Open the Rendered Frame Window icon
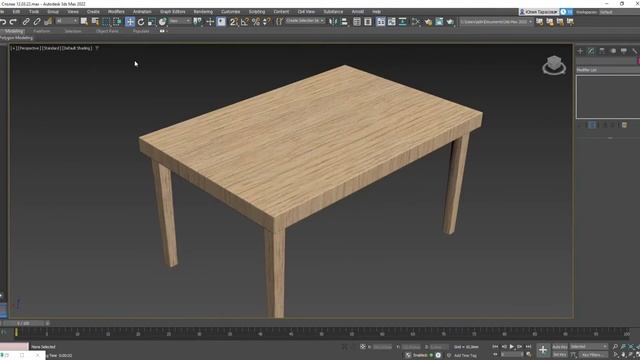Viewport: 640px width, 360px height. coord(439,22)
